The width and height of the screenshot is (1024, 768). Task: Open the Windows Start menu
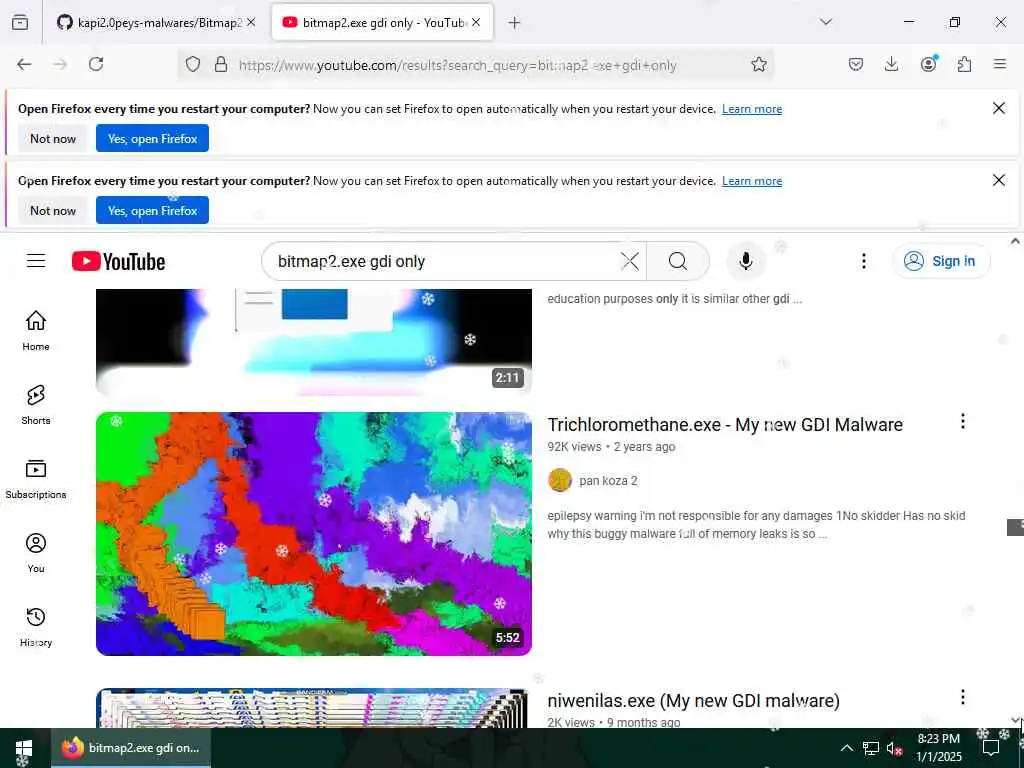pyautogui.click(x=24, y=748)
